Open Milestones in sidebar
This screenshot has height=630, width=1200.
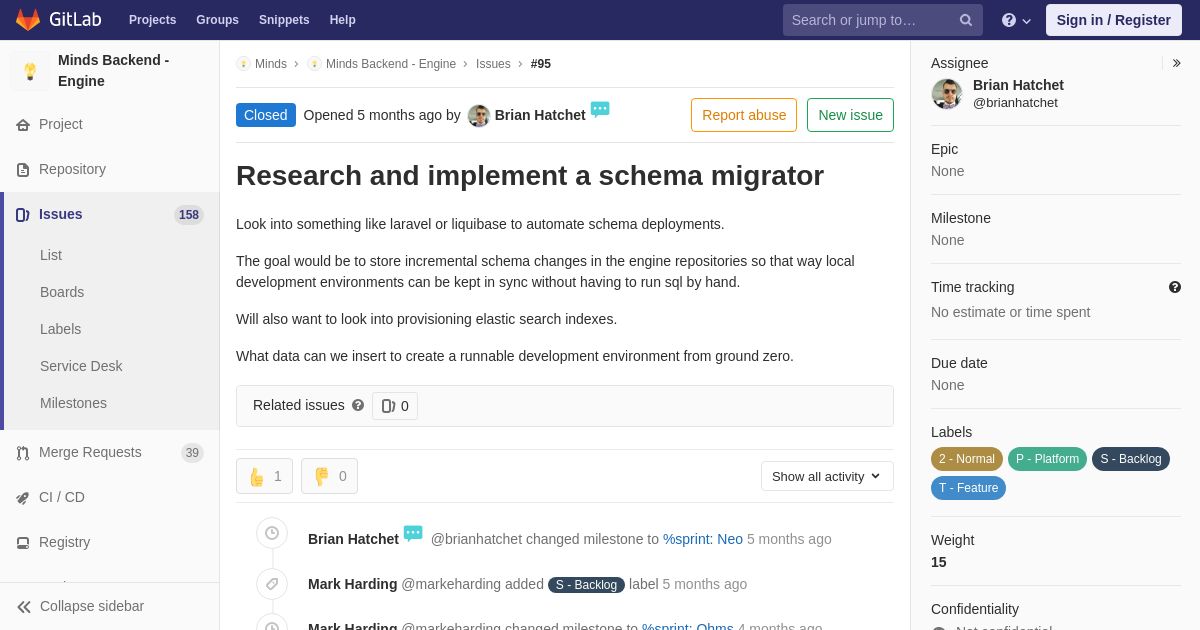coord(73,403)
